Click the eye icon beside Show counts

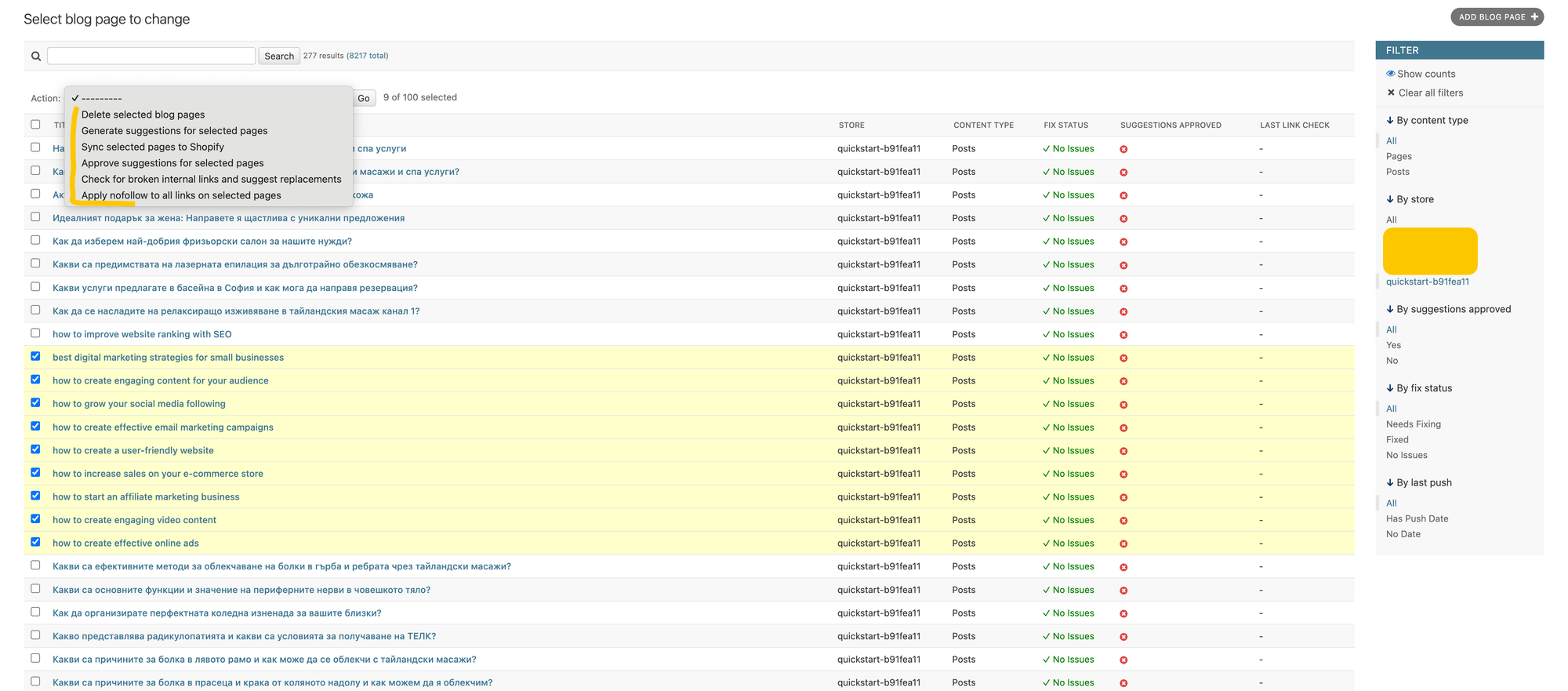pyautogui.click(x=1391, y=74)
